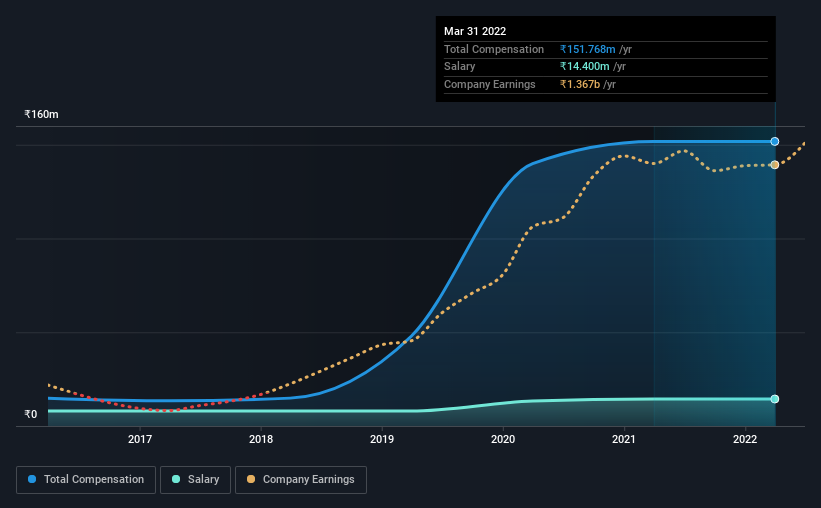Viewport: 821px width, 508px height.
Task: Click the Company Earnings row label in tooltip
Action: [490, 84]
